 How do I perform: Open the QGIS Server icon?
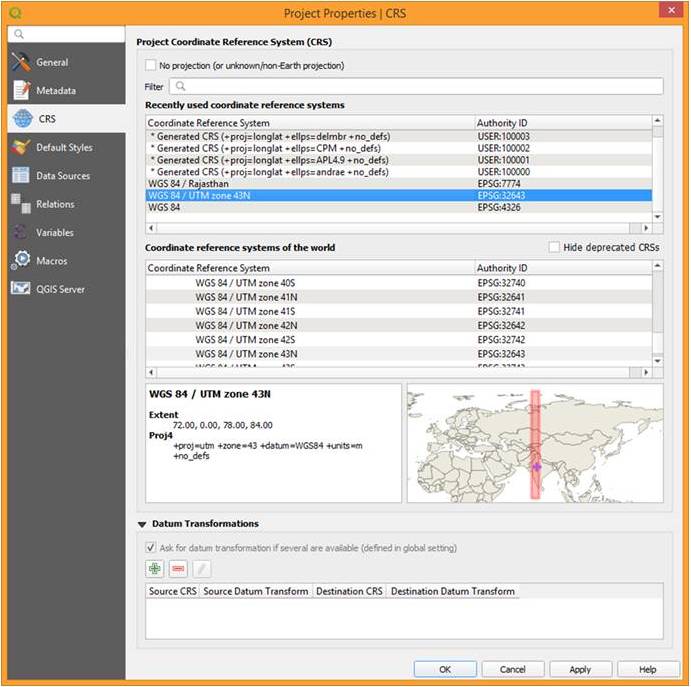point(21,289)
